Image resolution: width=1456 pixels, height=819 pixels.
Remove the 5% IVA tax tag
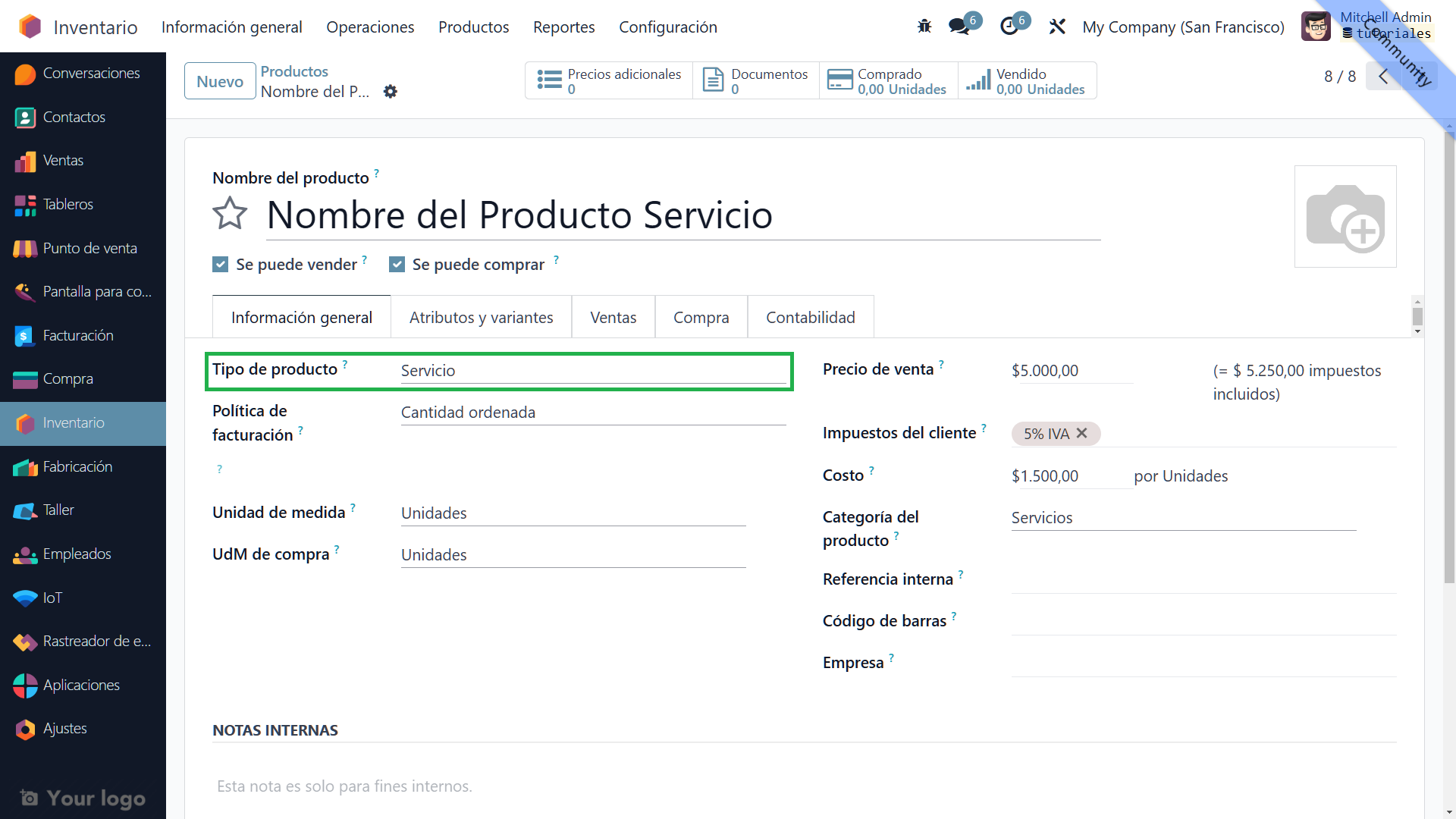click(1082, 433)
